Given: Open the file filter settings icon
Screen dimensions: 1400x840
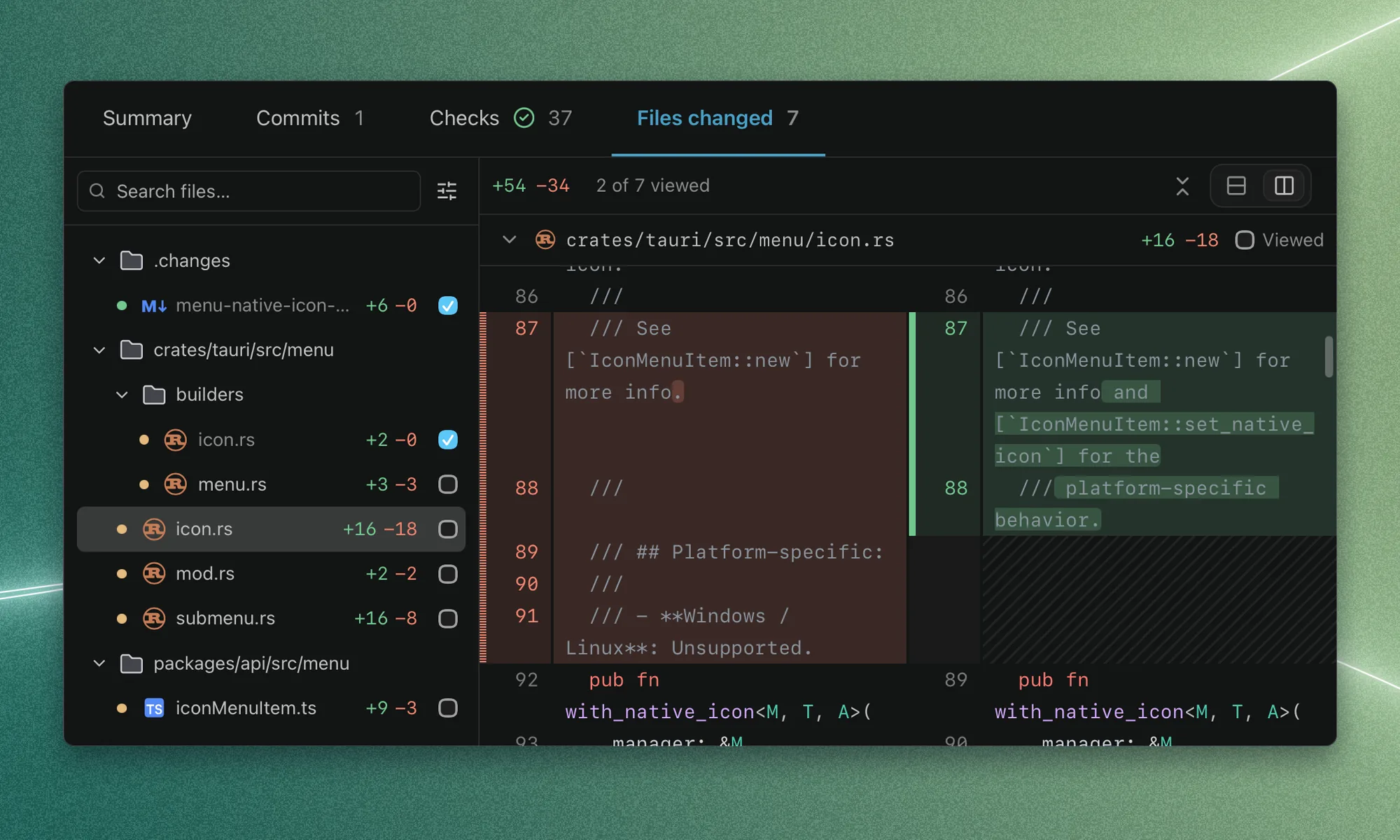Looking at the screenshot, I should click(x=447, y=191).
